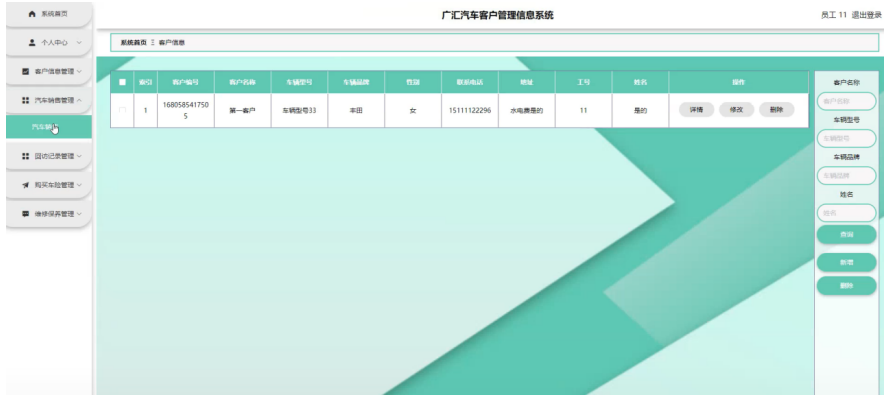Screen dimensions: 889x395
Task: Click the green 查询 search button
Action: [x=846, y=234]
